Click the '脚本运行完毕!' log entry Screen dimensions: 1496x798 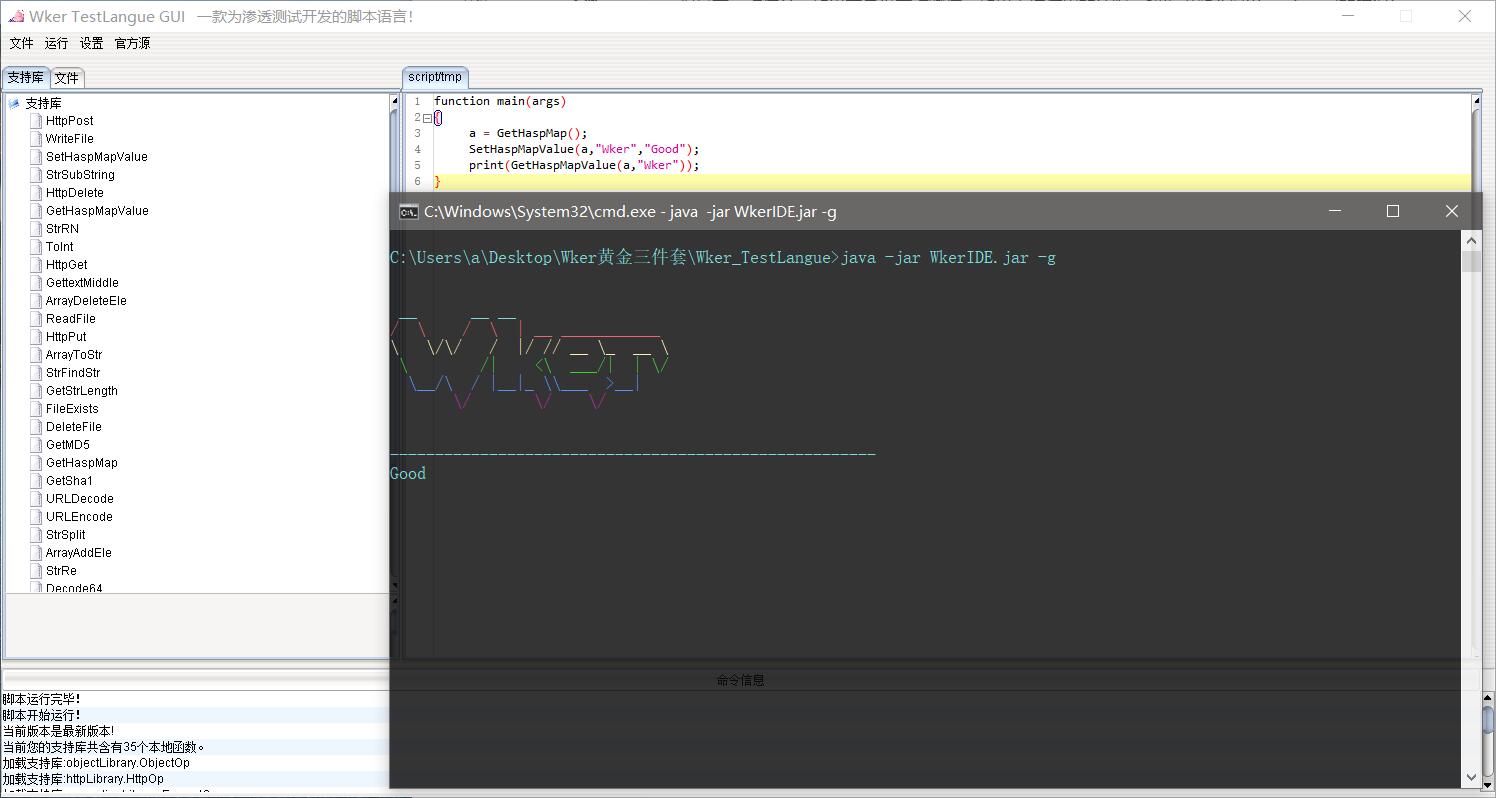pyautogui.click(x=42, y=699)
